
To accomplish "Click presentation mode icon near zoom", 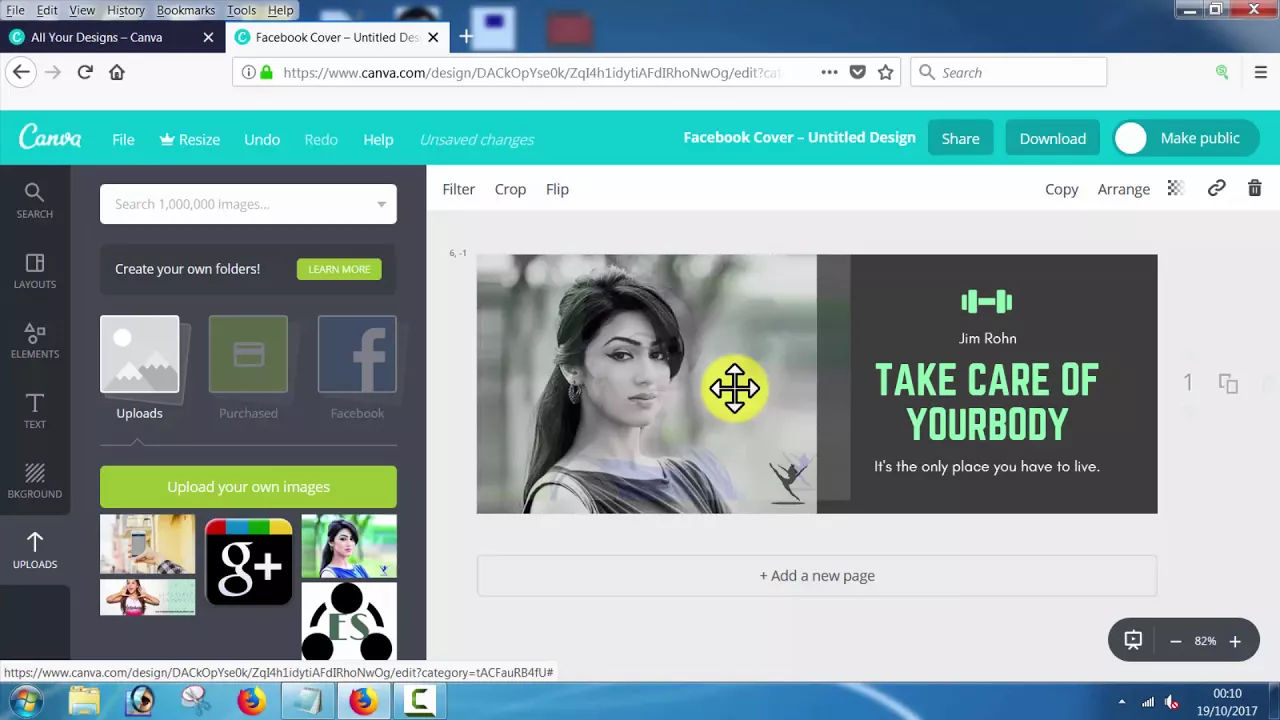I will [1133, 641].
